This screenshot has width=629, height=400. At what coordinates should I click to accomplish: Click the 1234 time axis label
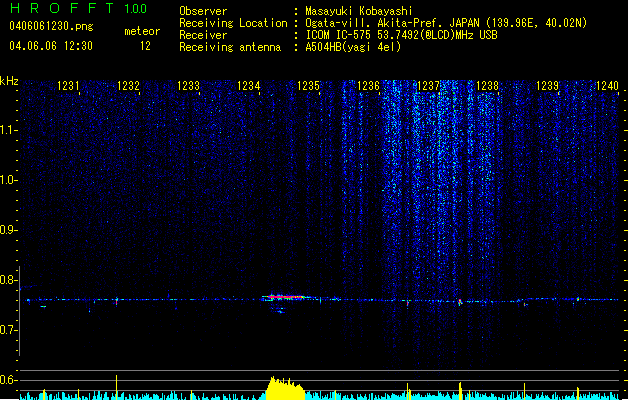tap(249, 85)
